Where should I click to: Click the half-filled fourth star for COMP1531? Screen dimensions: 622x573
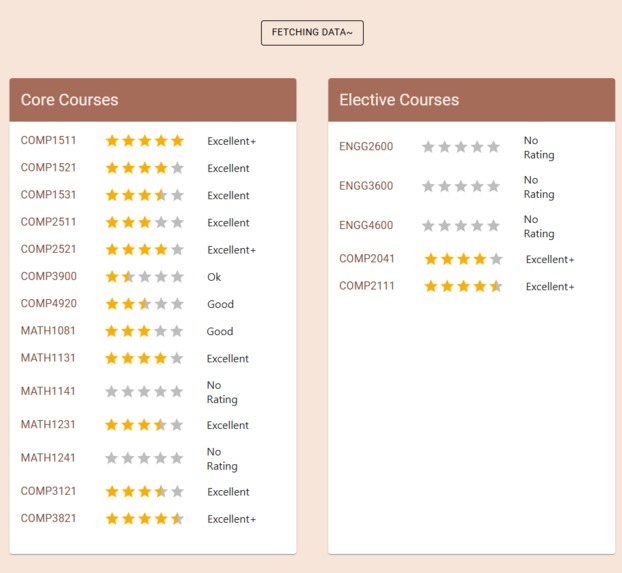tap(161, 195)
